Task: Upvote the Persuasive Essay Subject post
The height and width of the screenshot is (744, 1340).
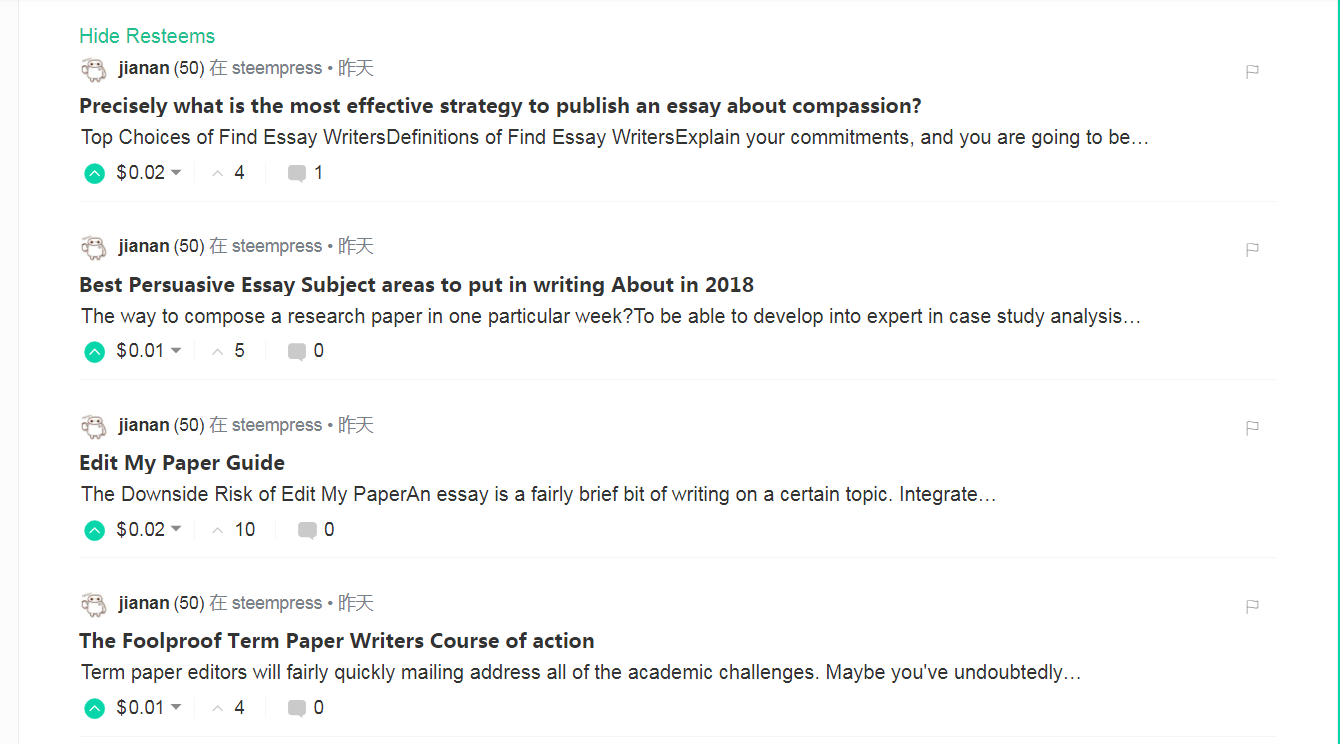Action: (x=94, y=351)
